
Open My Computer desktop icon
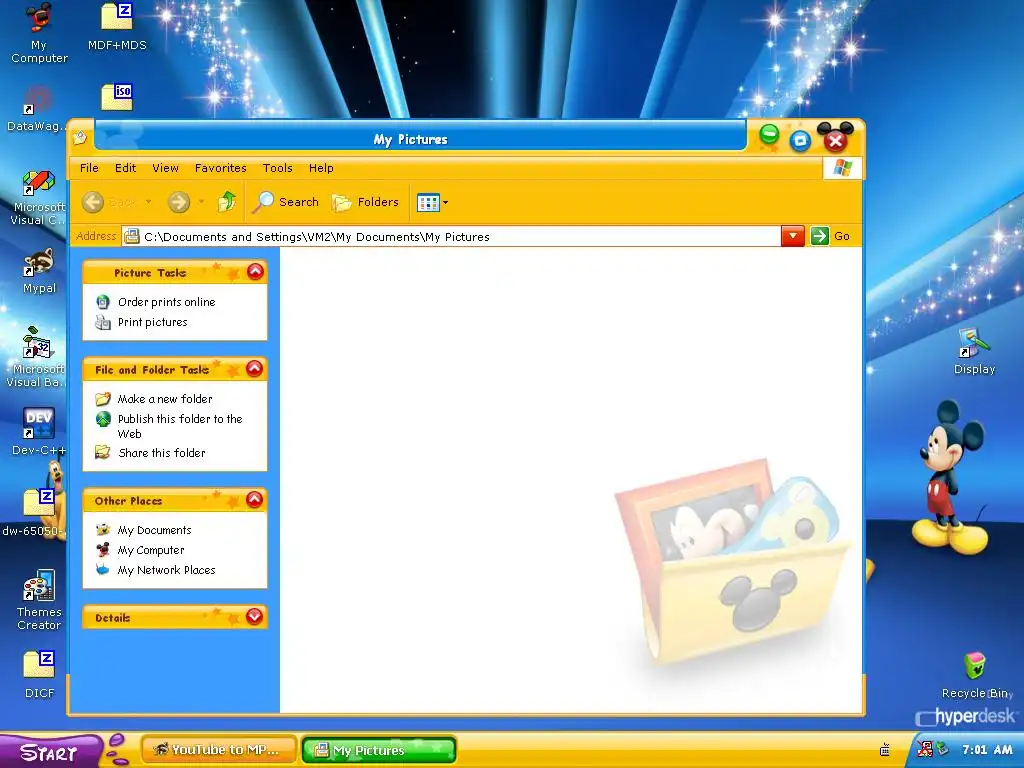[x=39, y=31]
